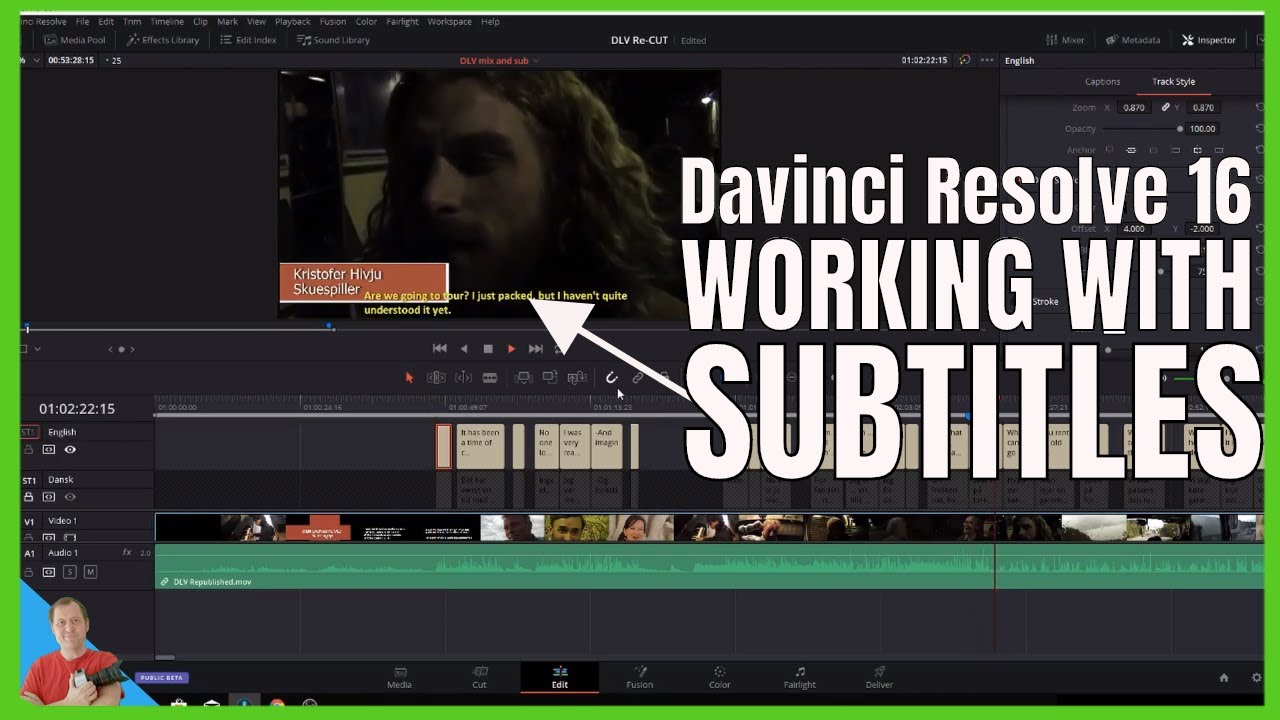Screen dimensions: 1280x720
Task: Click the Insert Clip icon
Action: (523, 377)
